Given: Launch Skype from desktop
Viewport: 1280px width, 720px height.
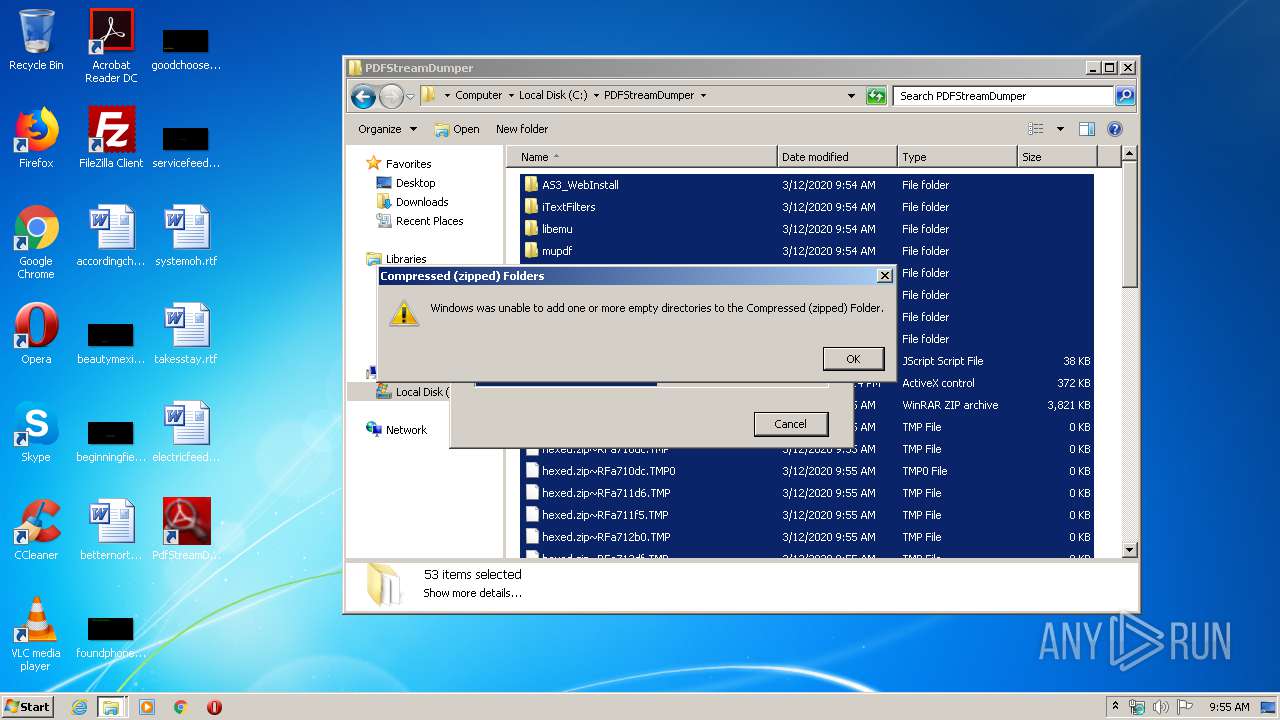Looking at the screenshot, I should [x=36, y=432].
